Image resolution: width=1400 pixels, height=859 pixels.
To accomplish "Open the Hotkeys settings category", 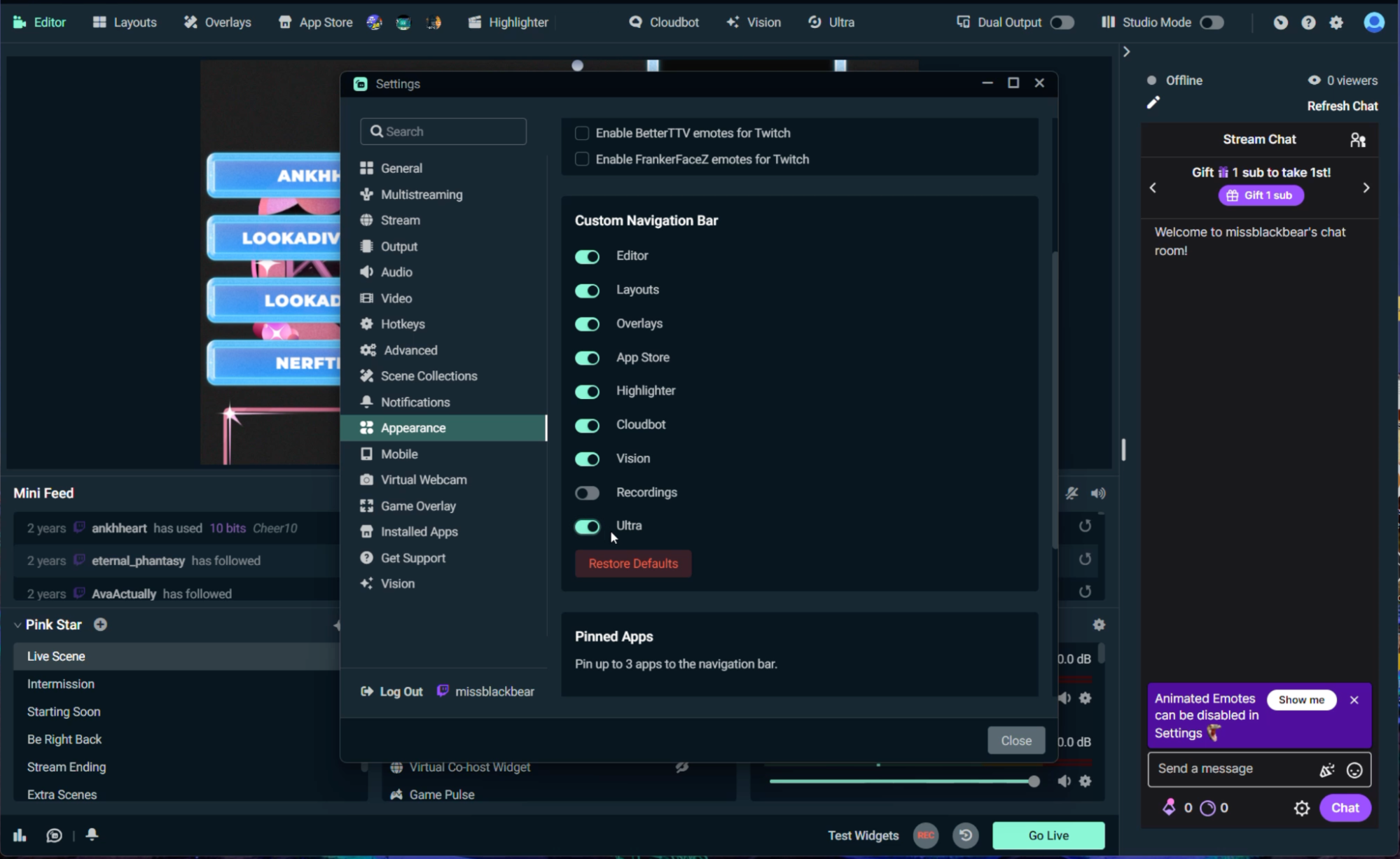I will [443, 324].
